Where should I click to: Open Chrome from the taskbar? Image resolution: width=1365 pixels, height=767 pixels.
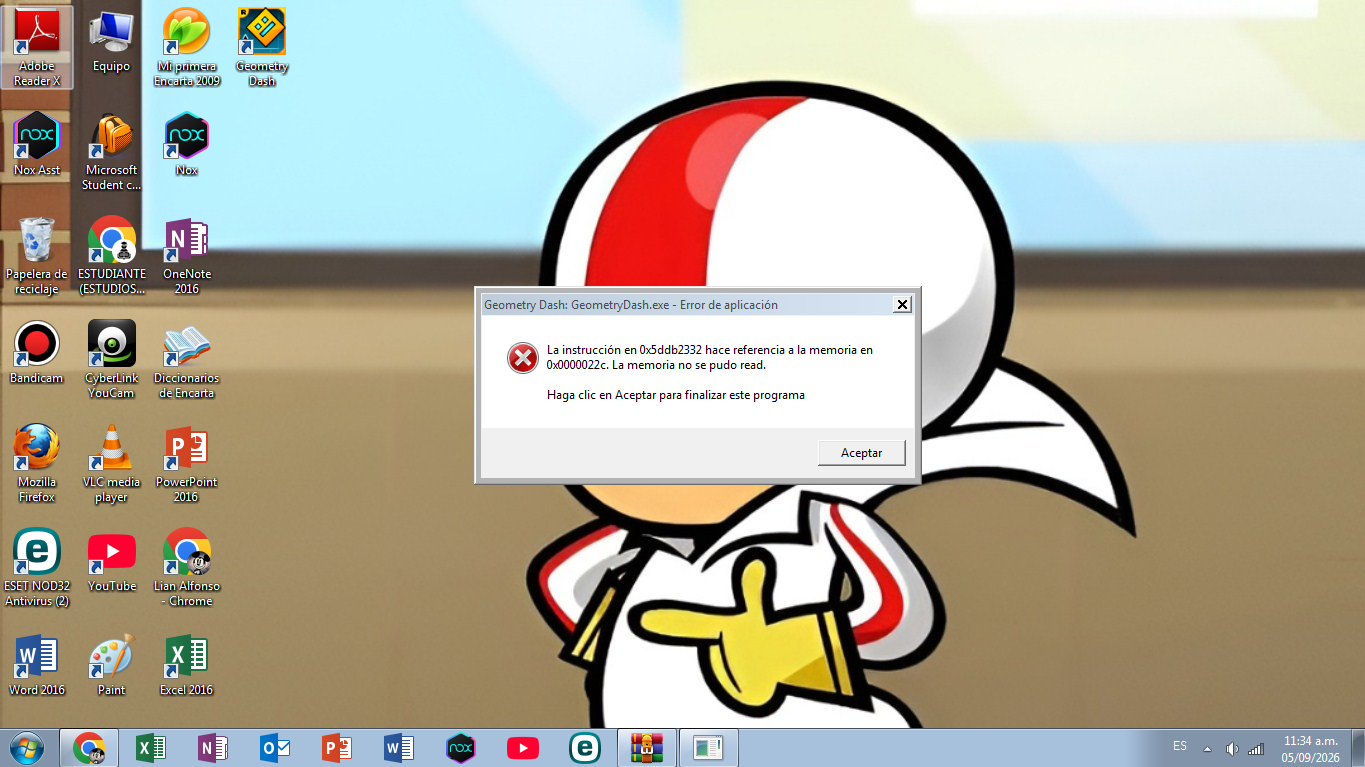89,748
